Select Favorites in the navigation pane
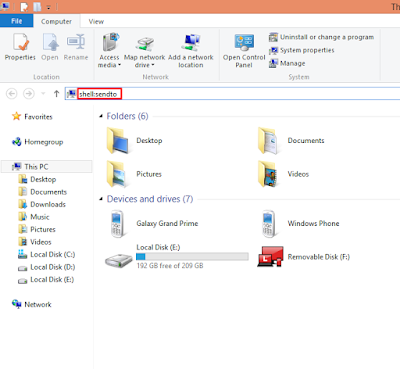Viewport: 400px width, 369px height. (x=32, y=117)
